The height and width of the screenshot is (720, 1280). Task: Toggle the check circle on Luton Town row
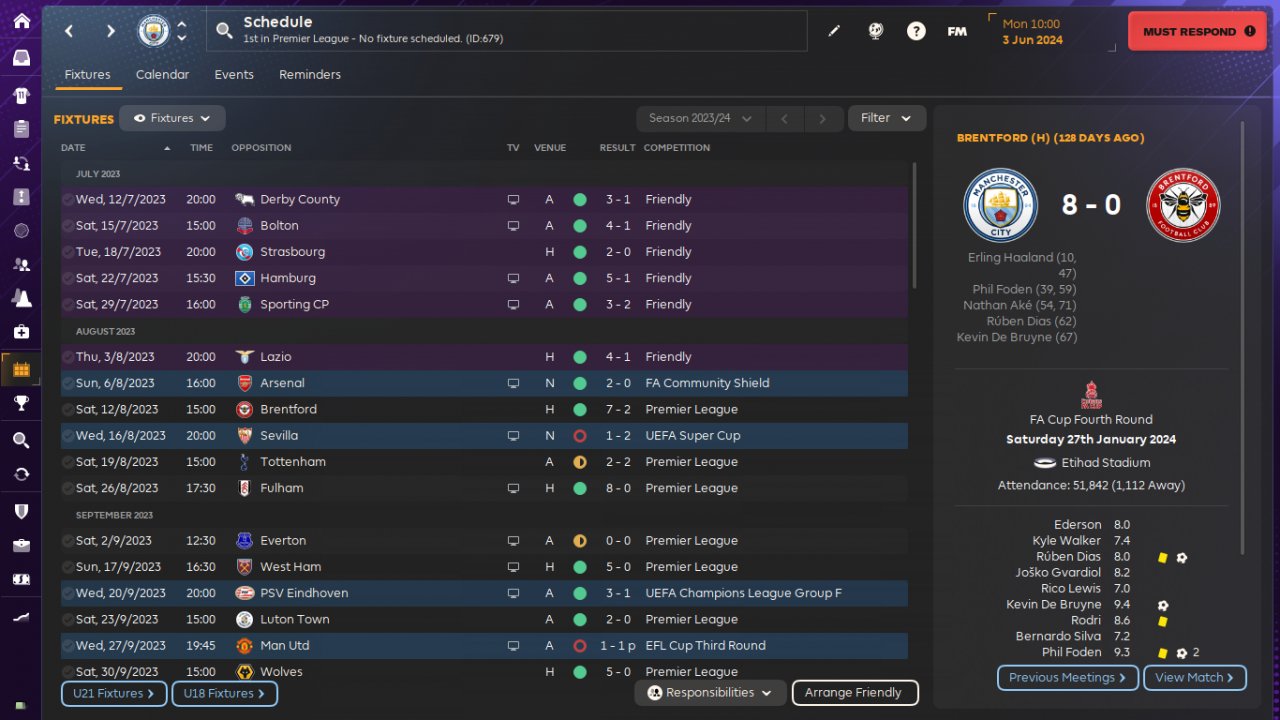pos(67,620)
